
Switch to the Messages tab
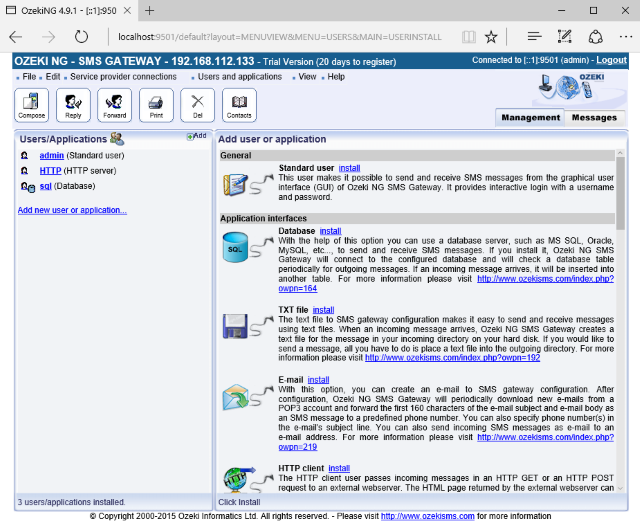(x=594, y=118)
